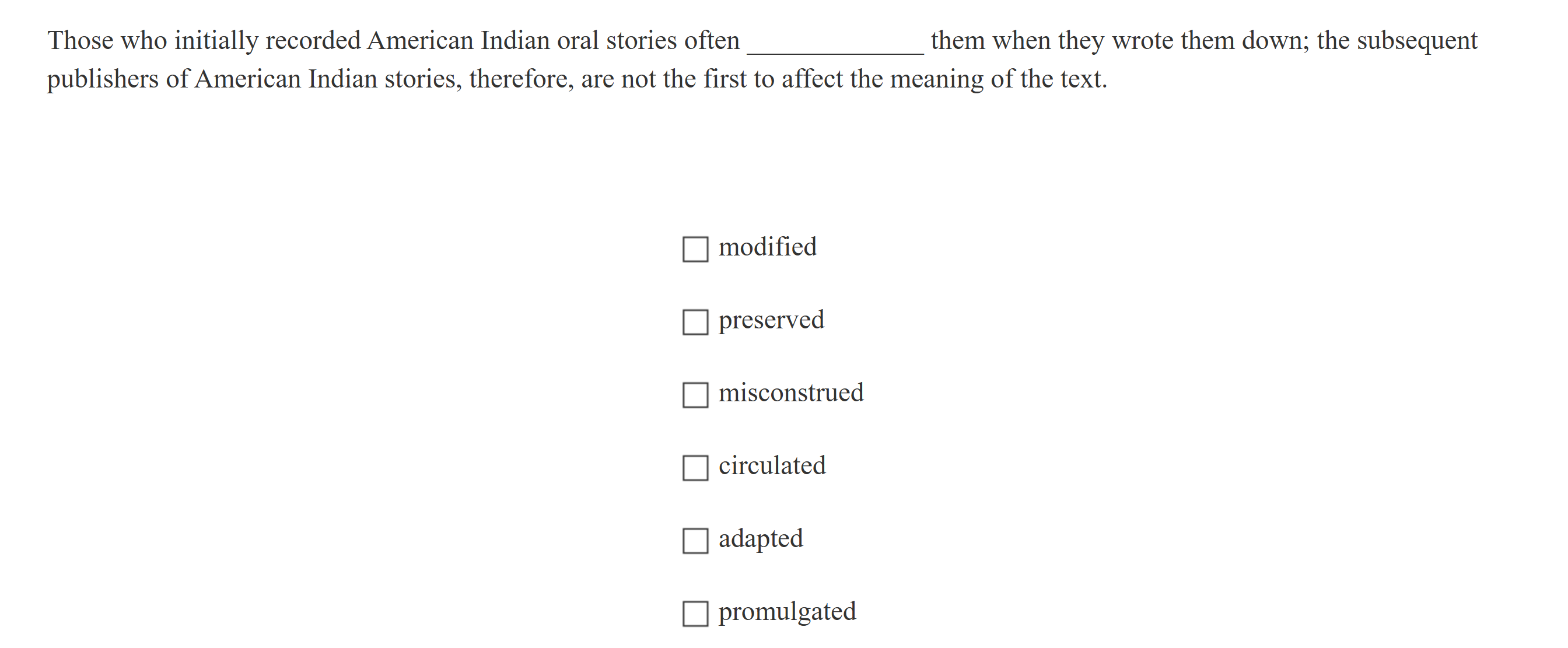The image size is (1568, 648).
Task: Select the answer option labeled 'modified'
Action: click(767, 247)
